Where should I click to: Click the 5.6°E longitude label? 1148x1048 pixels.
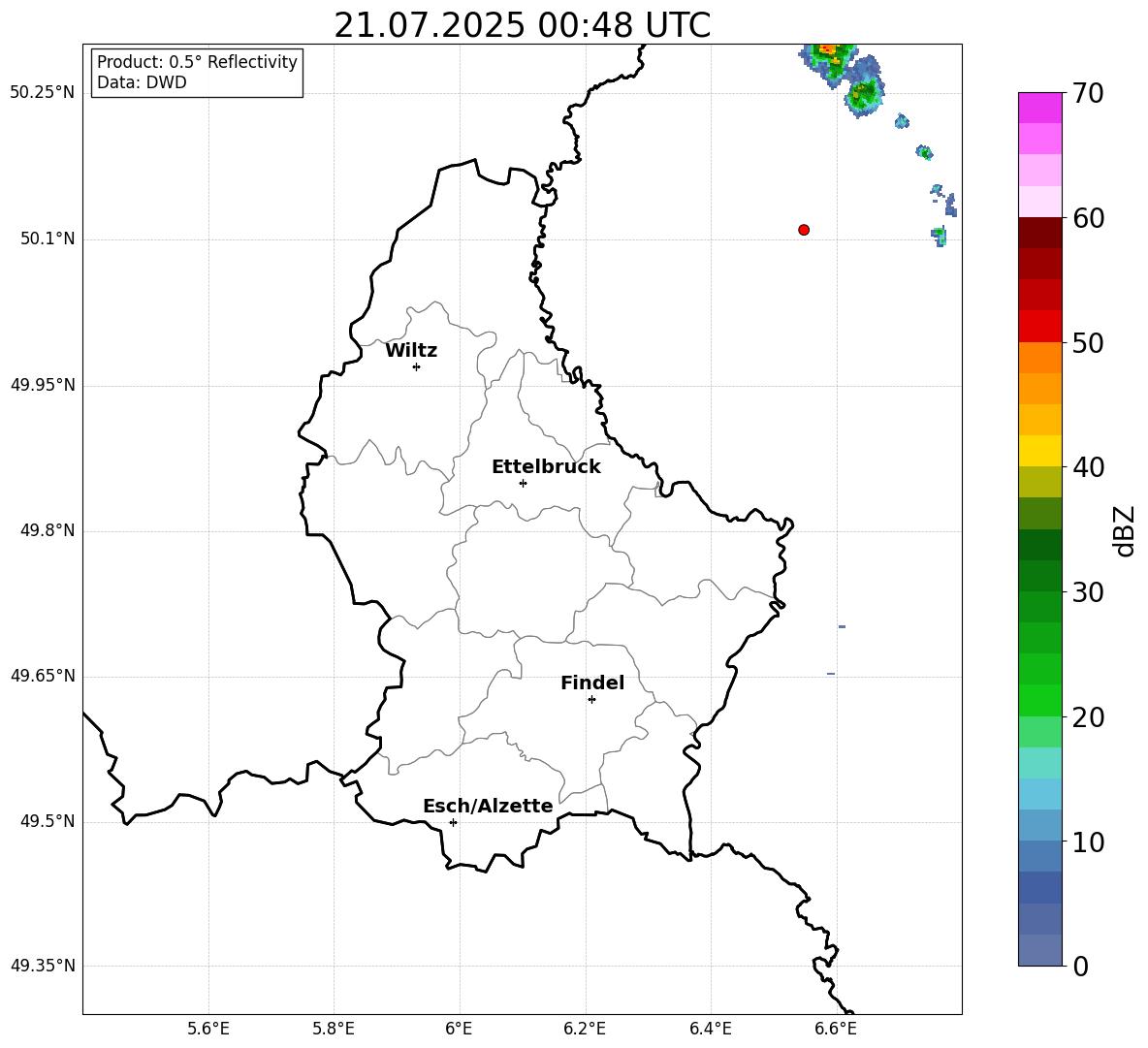[x=208, y=1029]
